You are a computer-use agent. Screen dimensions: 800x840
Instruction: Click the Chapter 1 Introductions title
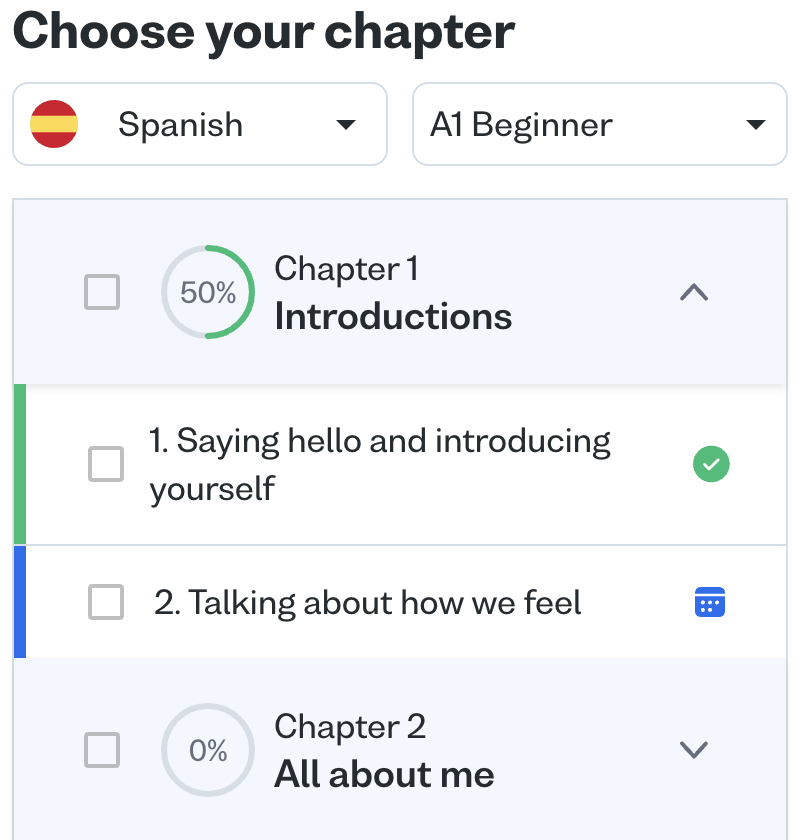coord(393,316)
